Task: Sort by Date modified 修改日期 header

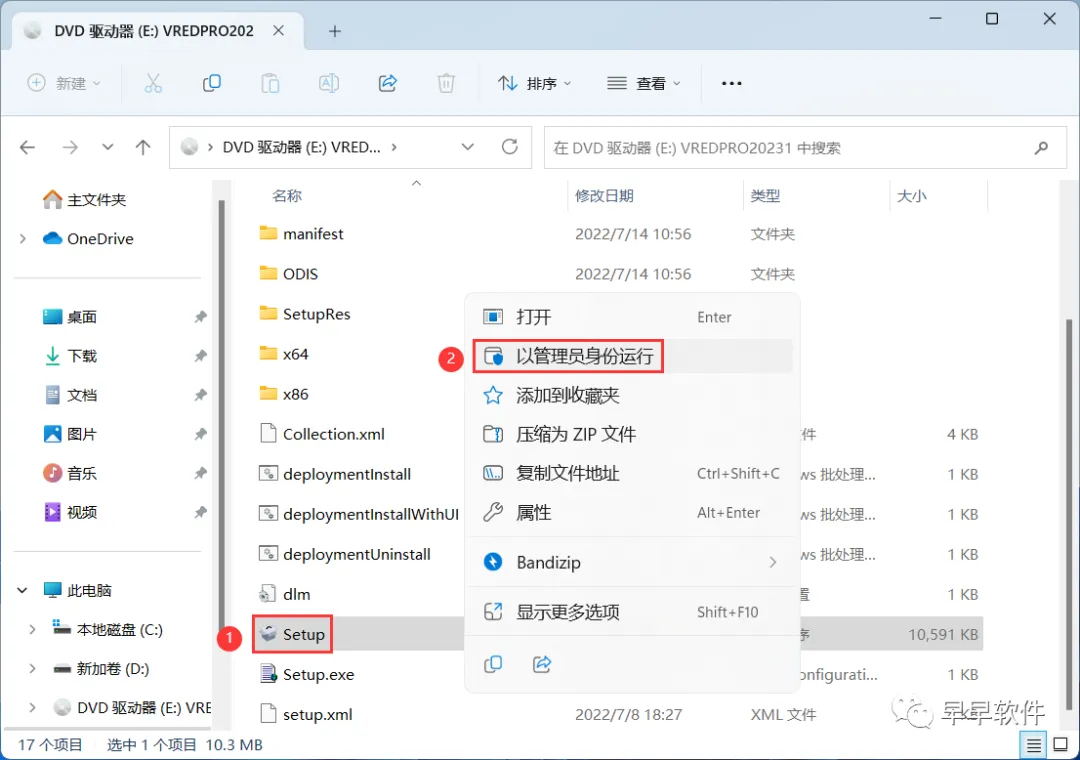Action: pos(604,196)
